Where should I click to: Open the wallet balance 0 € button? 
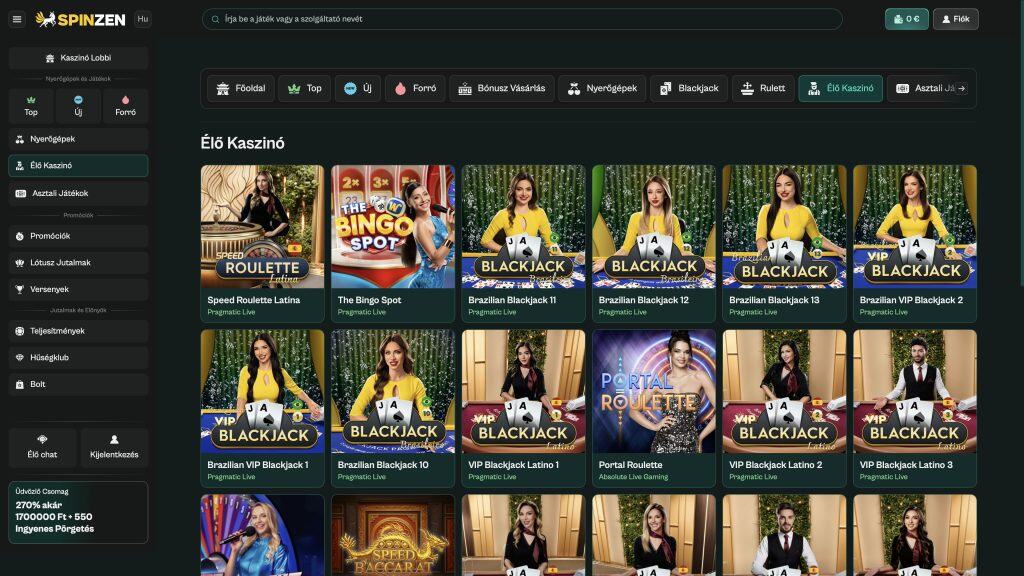pos(906,19)
